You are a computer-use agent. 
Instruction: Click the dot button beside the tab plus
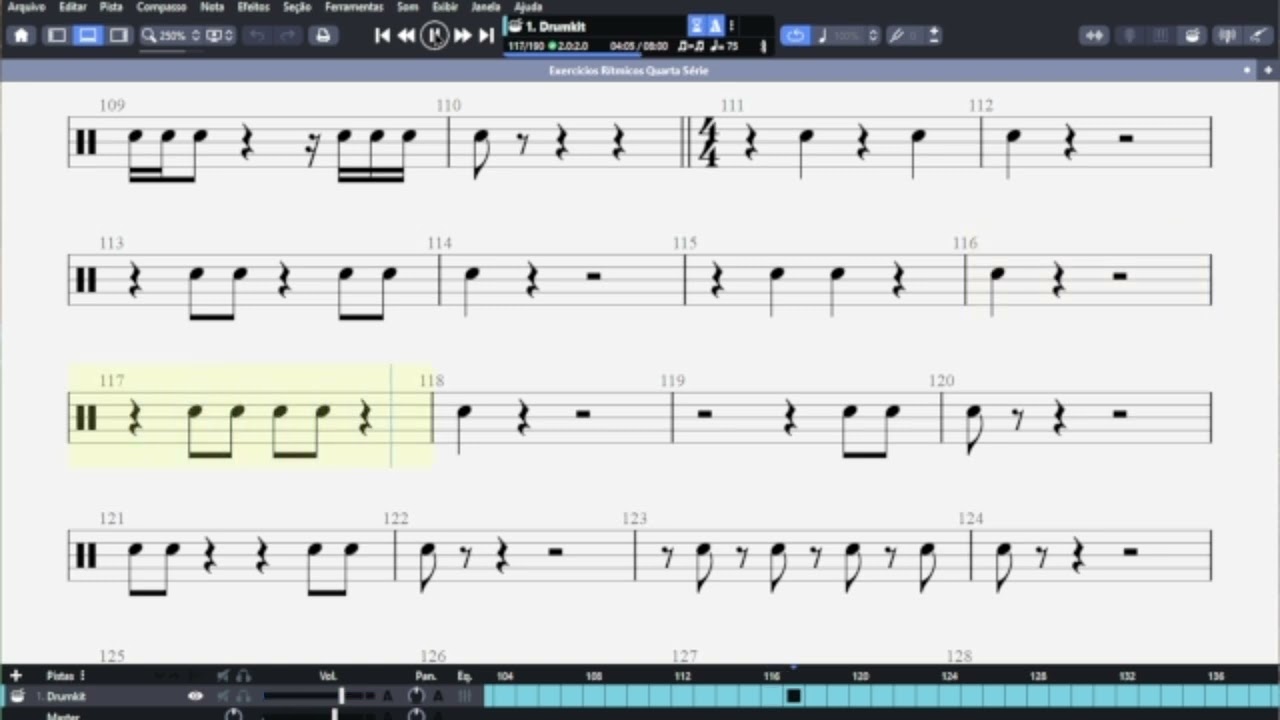coord(1247,71)
